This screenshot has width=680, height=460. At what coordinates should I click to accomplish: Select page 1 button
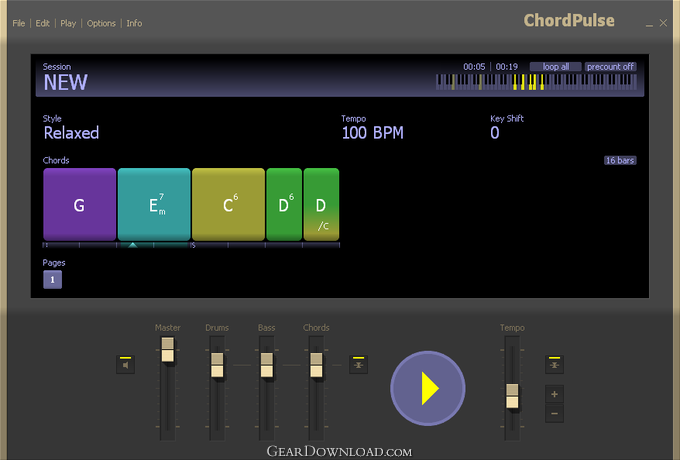tap(52, 280)
